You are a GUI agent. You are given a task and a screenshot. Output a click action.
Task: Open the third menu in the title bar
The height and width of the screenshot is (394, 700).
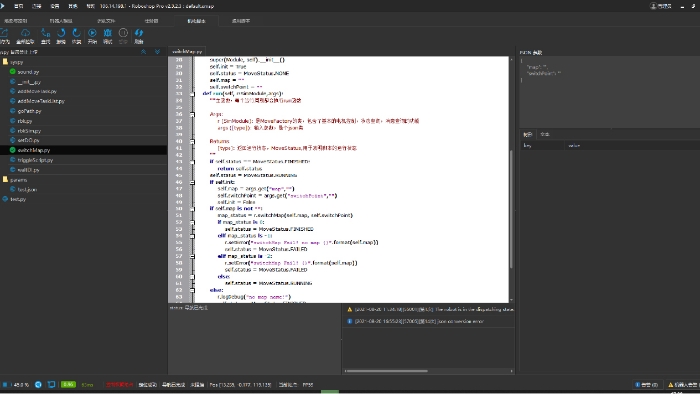54,6
